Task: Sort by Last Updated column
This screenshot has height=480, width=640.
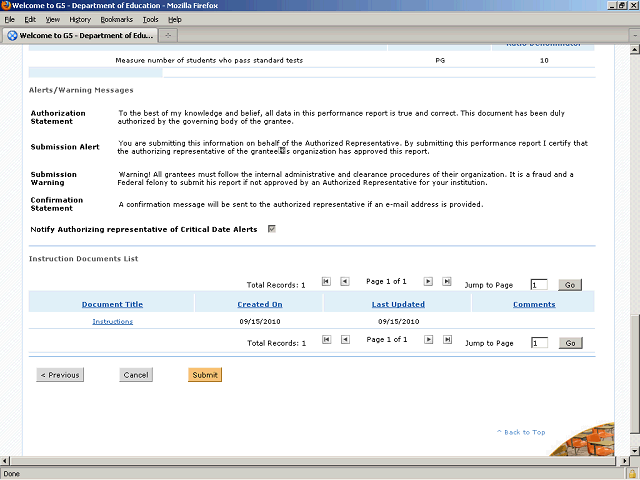Action: click(x=398, y=304)
